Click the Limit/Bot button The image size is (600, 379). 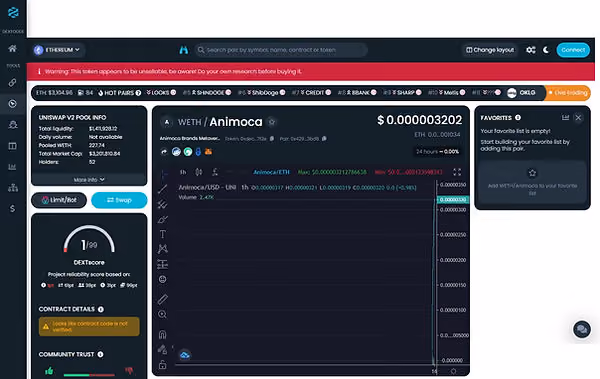click(x=59, y=200)
